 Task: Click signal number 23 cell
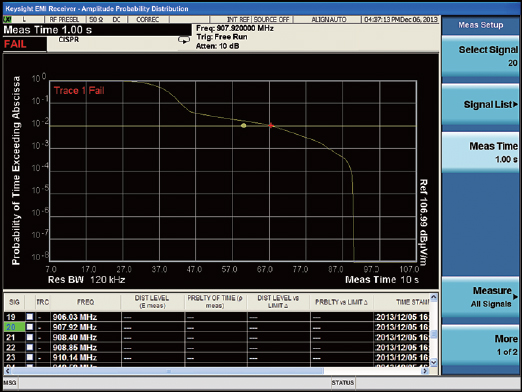pyautogui.click(x=14, y=357)
